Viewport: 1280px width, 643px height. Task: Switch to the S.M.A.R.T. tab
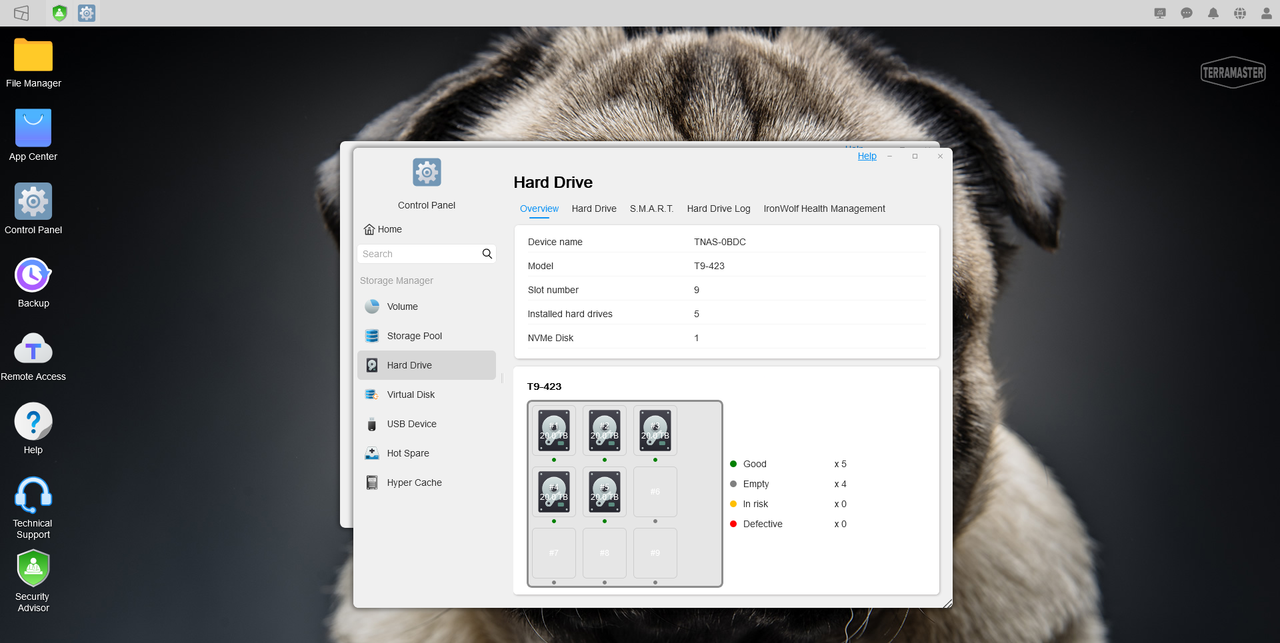[651, 209]
